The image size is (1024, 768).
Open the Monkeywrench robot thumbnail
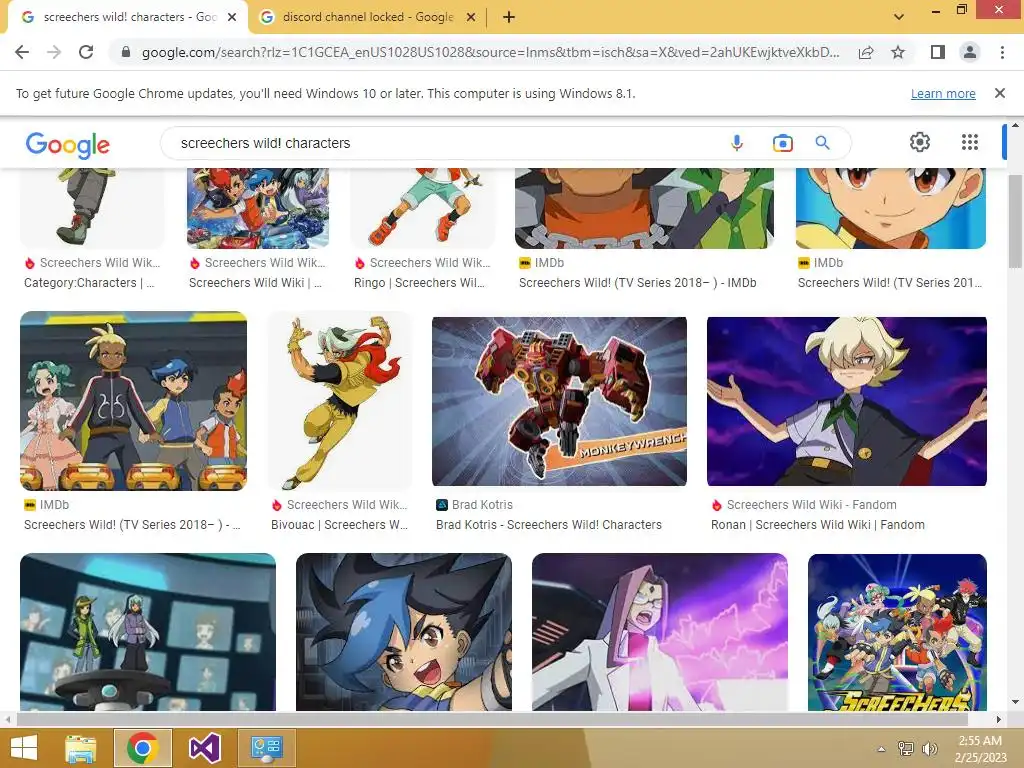click(x=559, y=402)
